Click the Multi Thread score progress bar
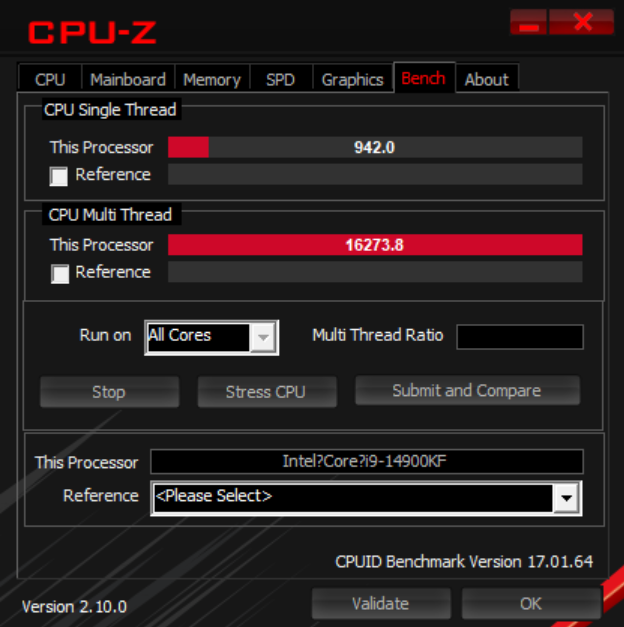The height and width of the screenshot is (627, 624). (x=375, y=245)
